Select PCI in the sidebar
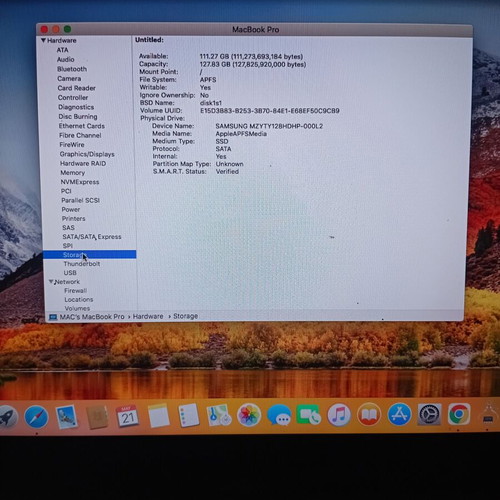 (x=66, y=191)
